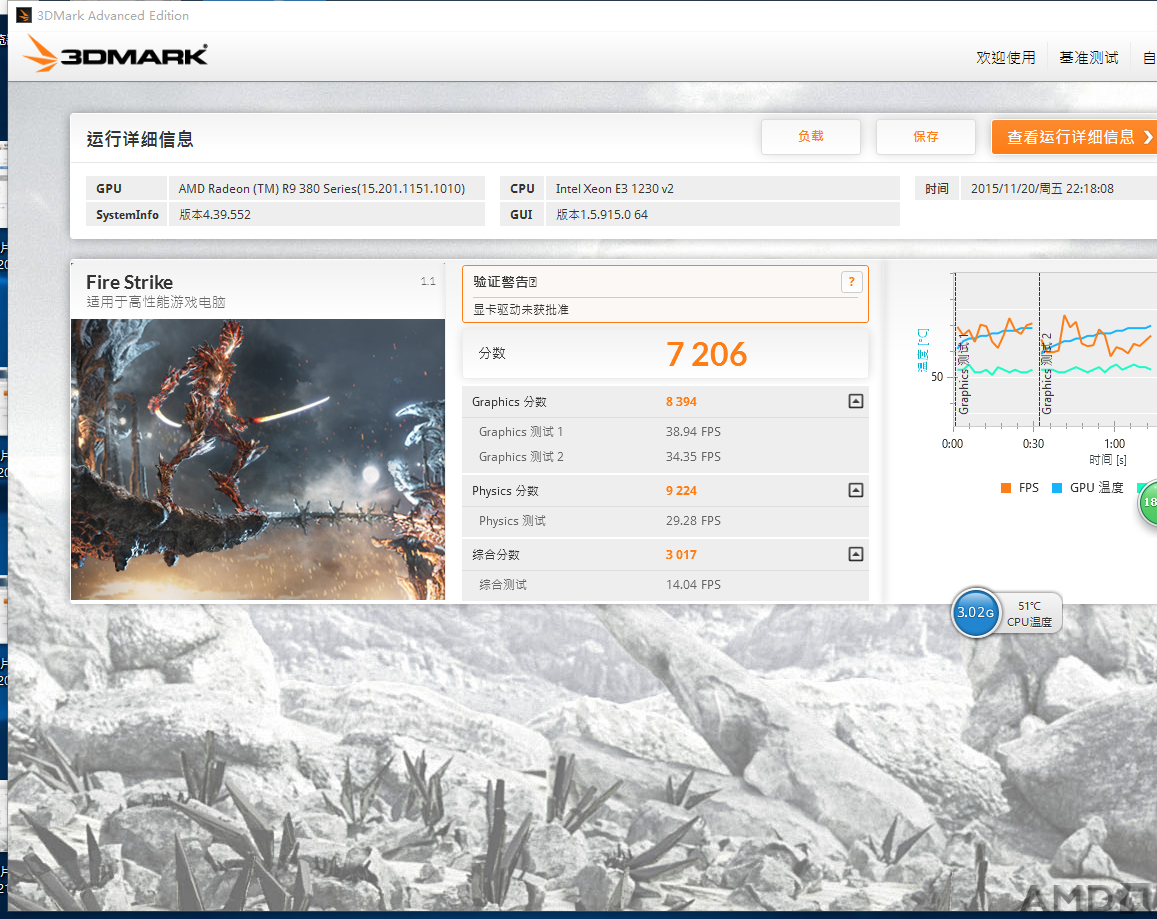Click the GUI 版本1.5.915.0 64 value
Viewport: 1157px width, 919px height.
(601, 214)
